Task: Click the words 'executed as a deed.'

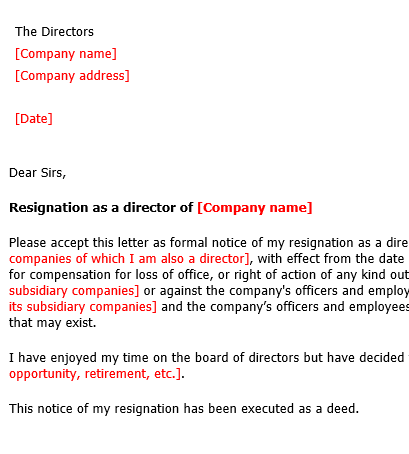Action: point(300,409)
